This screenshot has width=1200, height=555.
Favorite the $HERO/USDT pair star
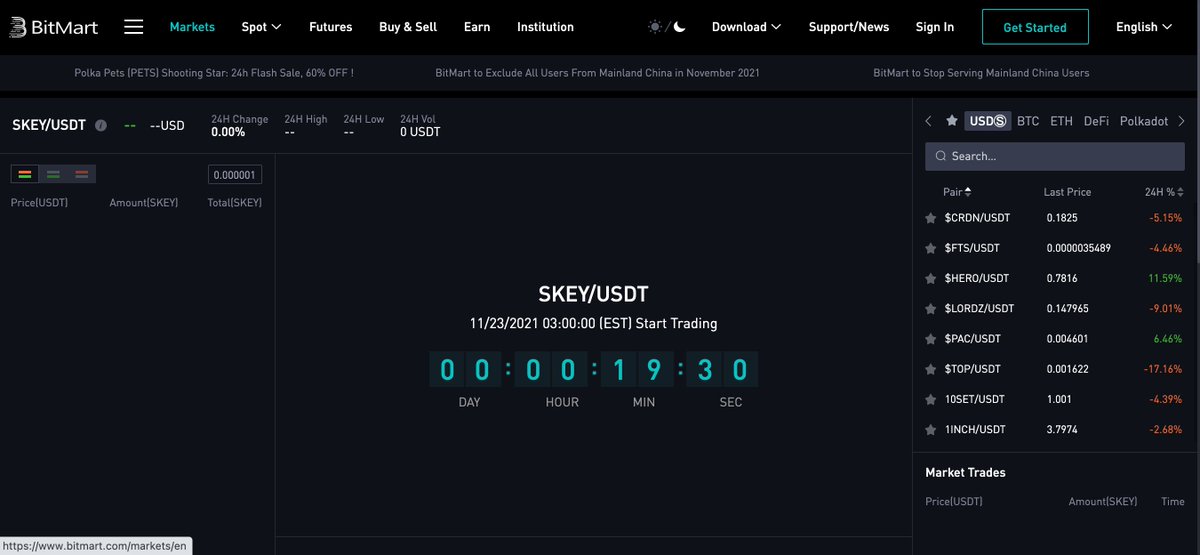[931, 278]
